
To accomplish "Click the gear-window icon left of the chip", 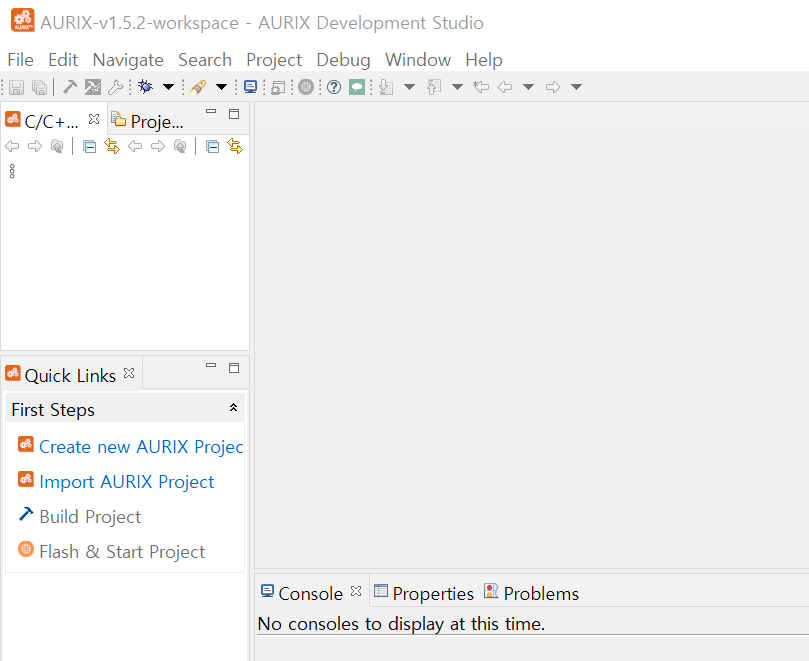I will [x=278, y=87].
